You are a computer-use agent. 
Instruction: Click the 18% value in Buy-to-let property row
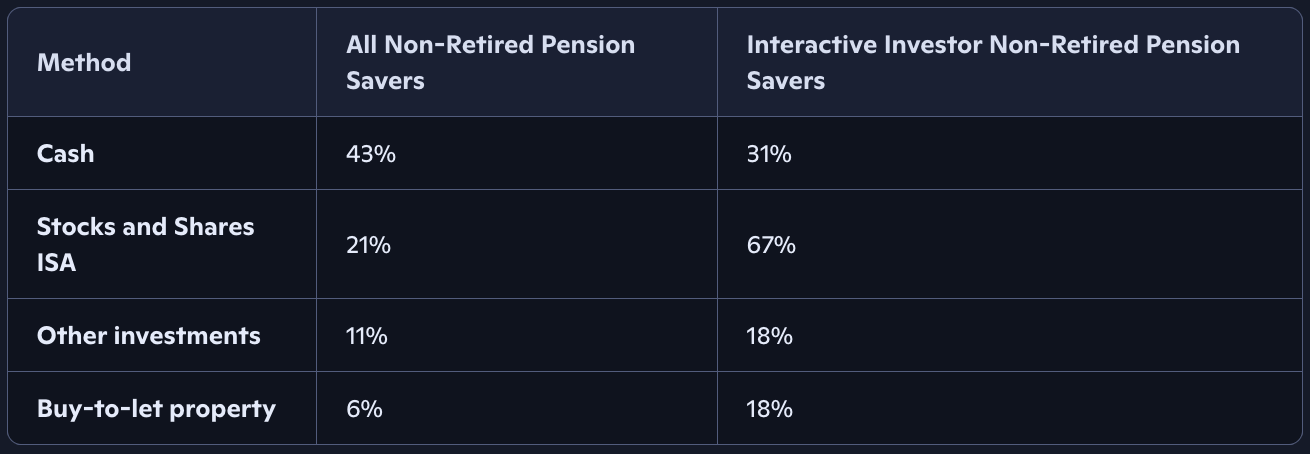[x=769, y=408]
